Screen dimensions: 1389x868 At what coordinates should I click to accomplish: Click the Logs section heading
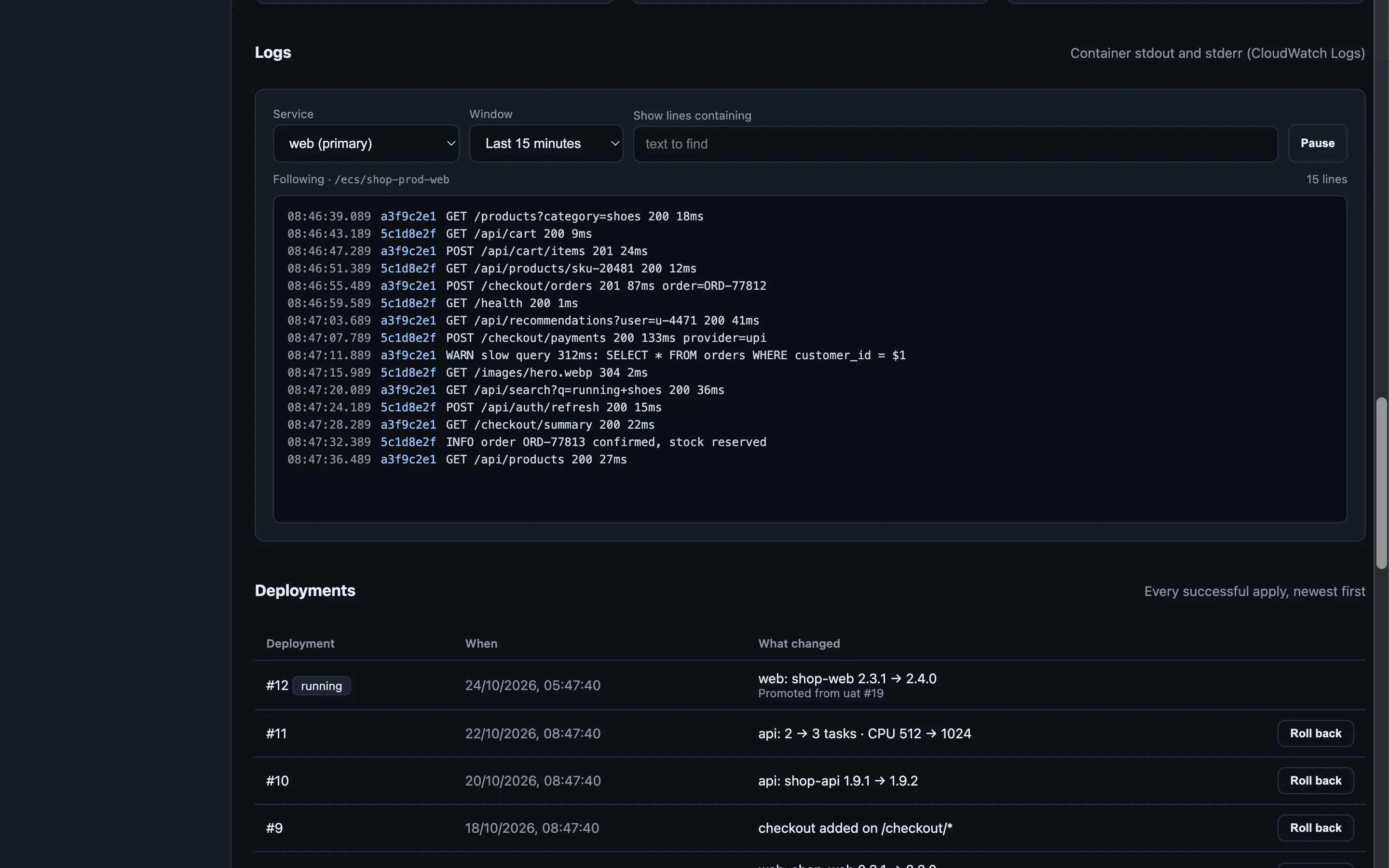click(273, 52)
